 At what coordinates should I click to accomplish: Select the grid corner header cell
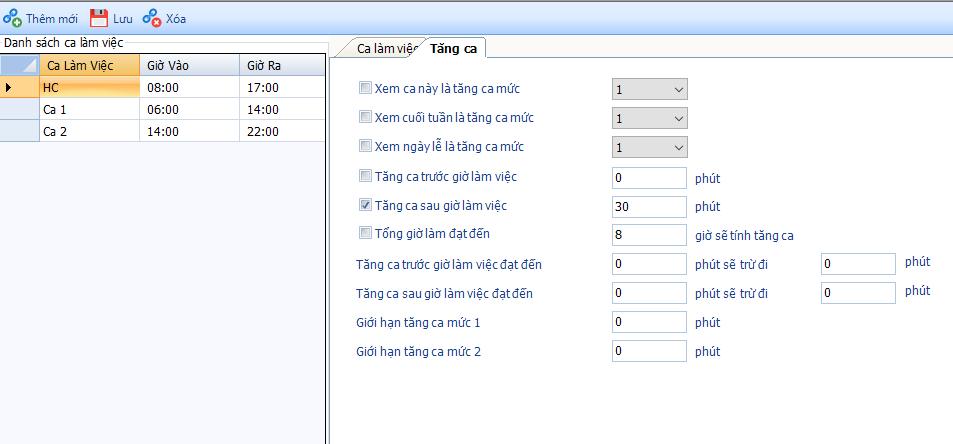tap(19, 65)
